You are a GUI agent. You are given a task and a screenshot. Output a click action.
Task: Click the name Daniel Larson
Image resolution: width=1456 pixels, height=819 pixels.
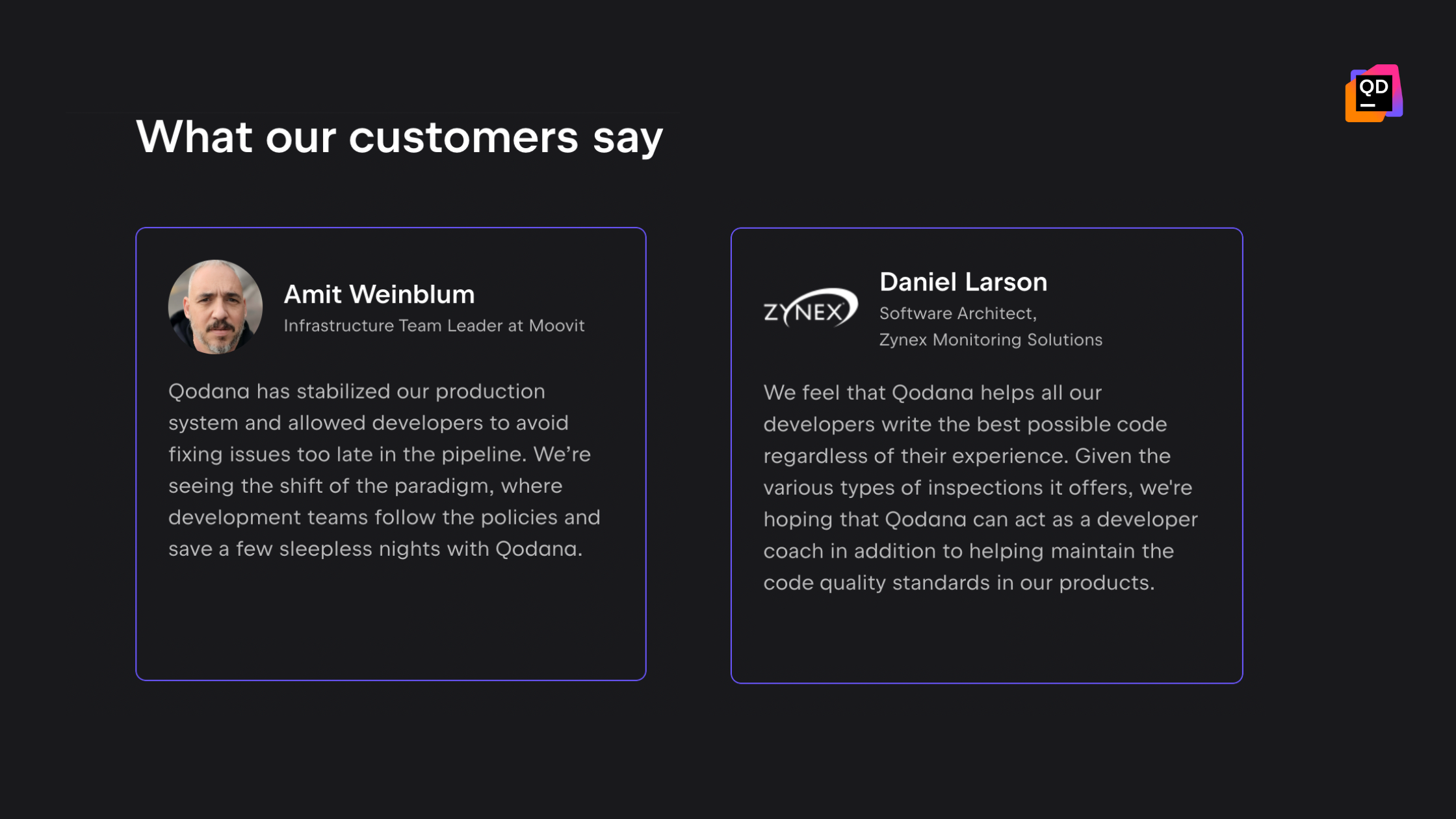coord(963,282)
